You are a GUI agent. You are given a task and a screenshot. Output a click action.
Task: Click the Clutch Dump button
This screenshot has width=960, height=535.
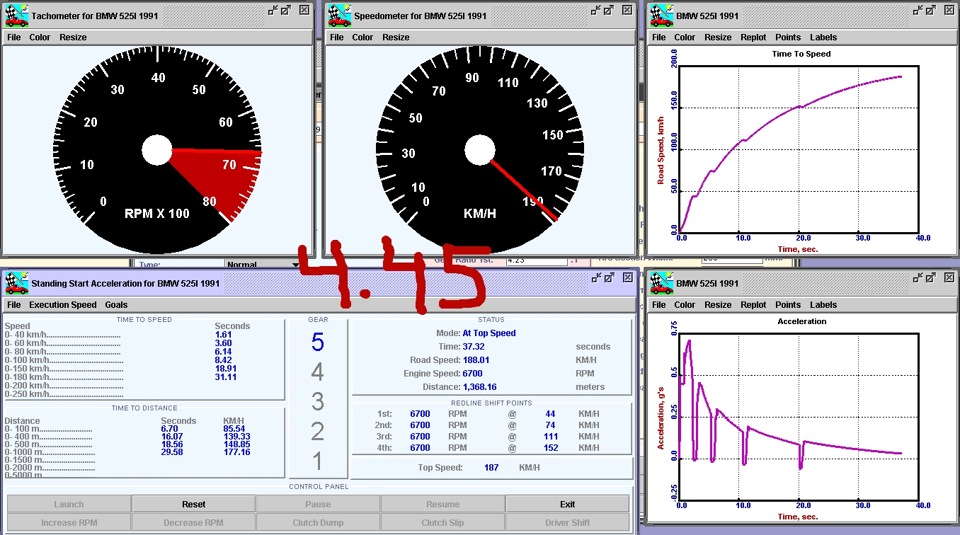click(x=318, y=523)
